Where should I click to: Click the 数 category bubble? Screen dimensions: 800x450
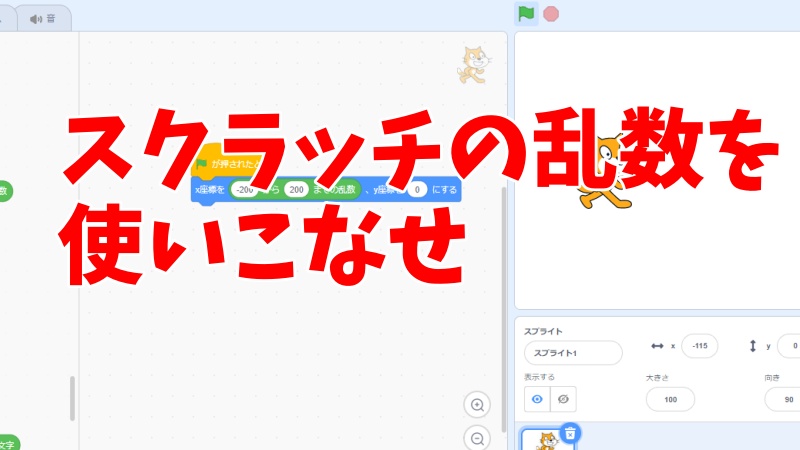click(x=5, y=191)
